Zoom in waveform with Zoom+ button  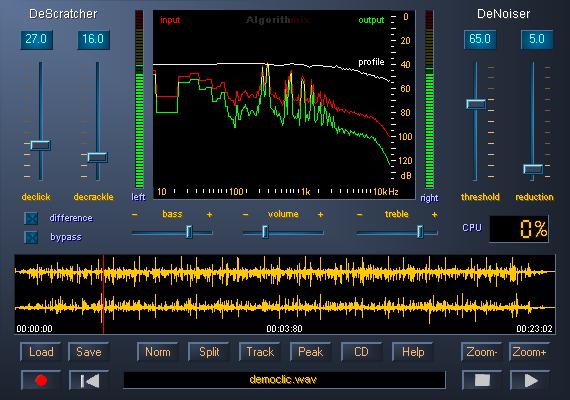coord(530,352)
